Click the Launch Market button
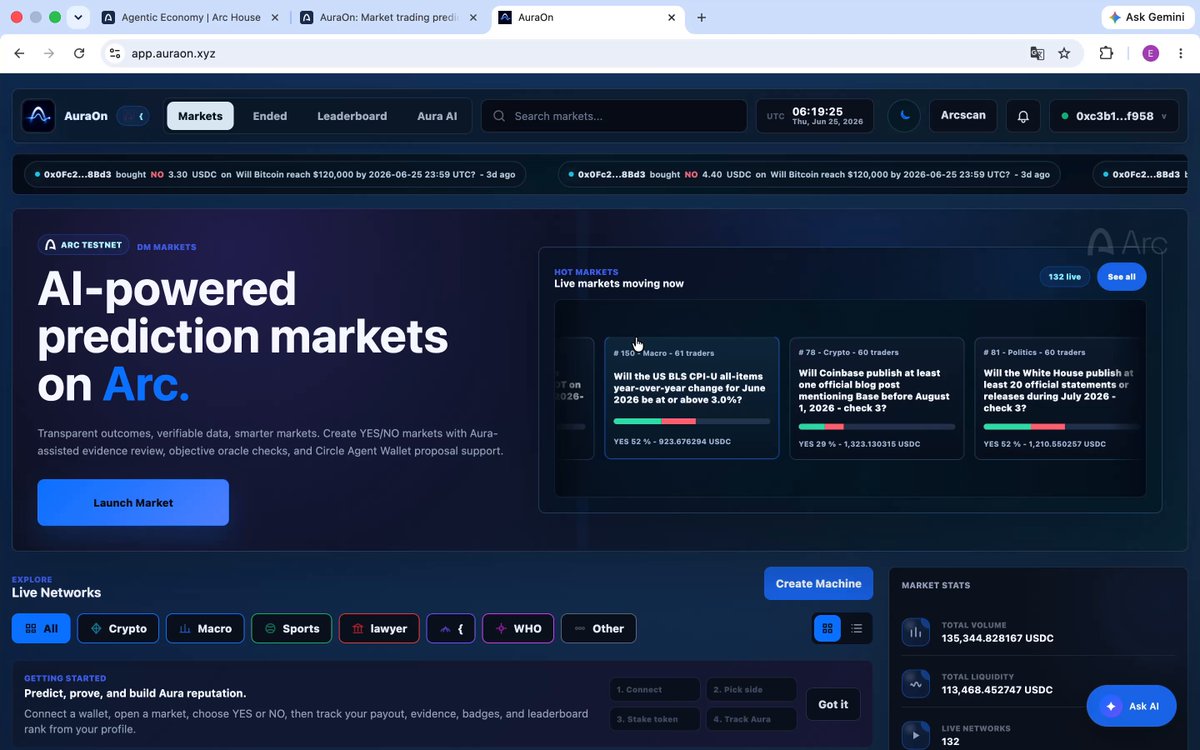 click(133, 503)
